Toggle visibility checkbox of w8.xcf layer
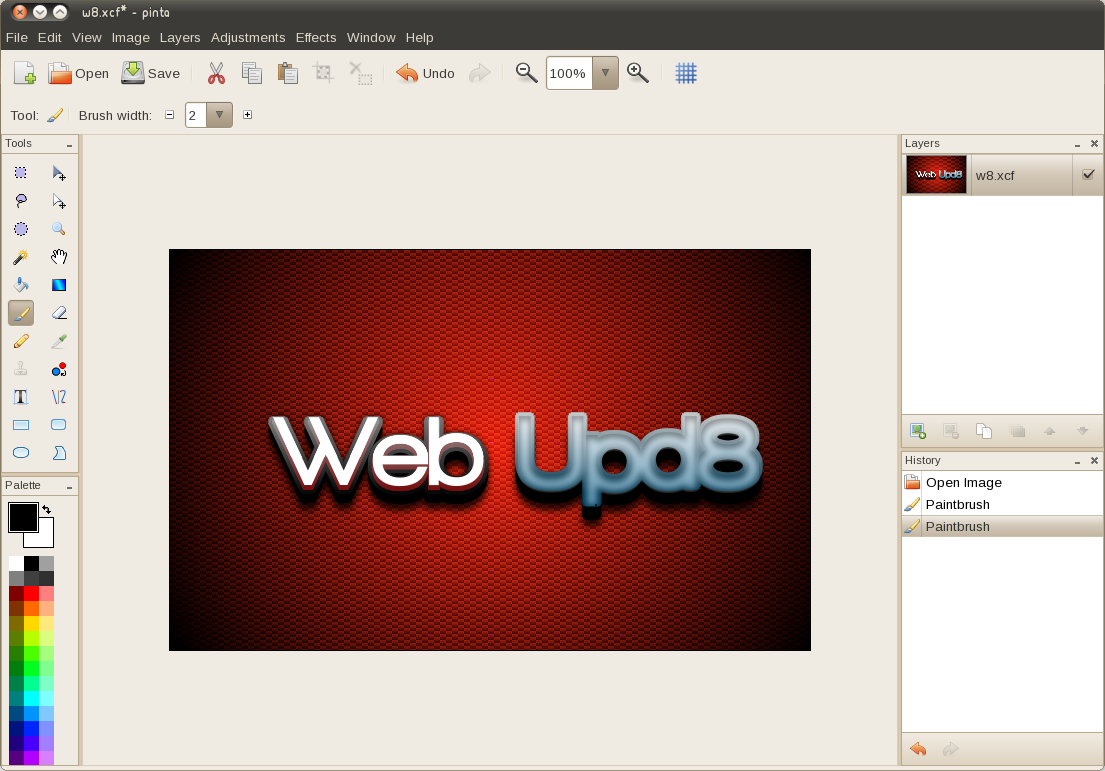1105x771 pixels. (x=1088, y=174)
